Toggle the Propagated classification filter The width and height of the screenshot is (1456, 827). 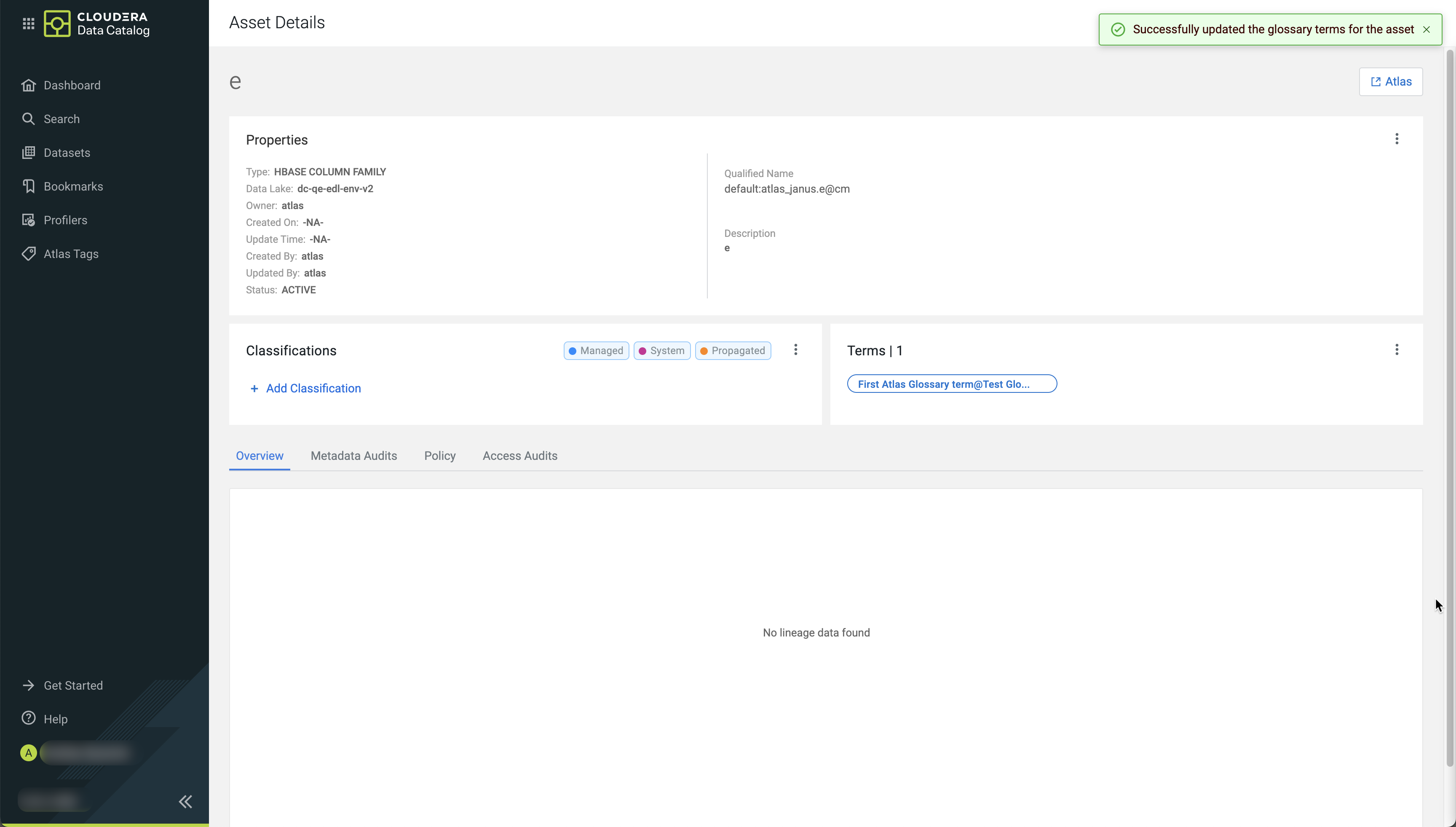point(733,351)
